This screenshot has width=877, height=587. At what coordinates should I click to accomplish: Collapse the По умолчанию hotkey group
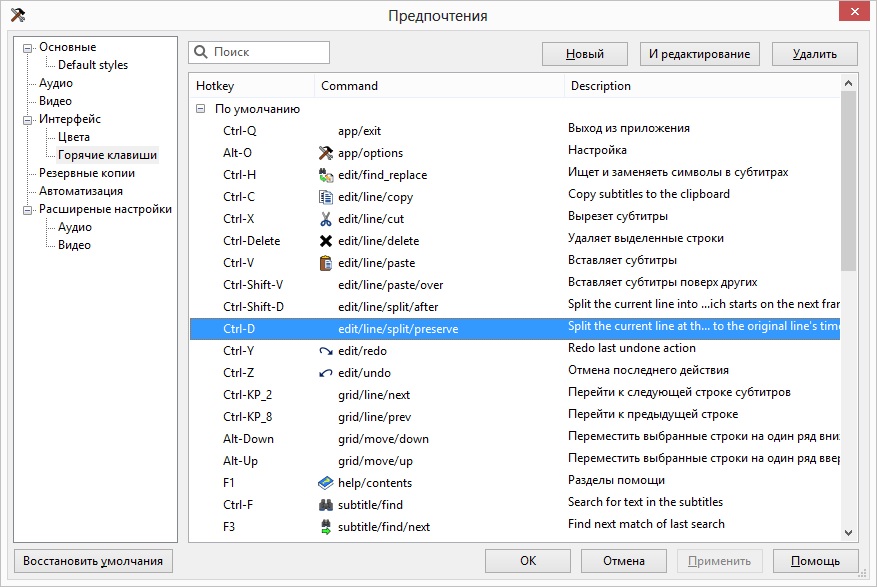tap(201, 109)
